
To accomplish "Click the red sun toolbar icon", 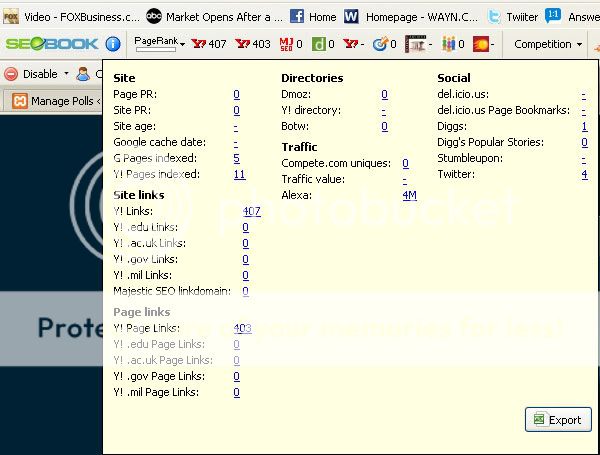I will 481,44.
